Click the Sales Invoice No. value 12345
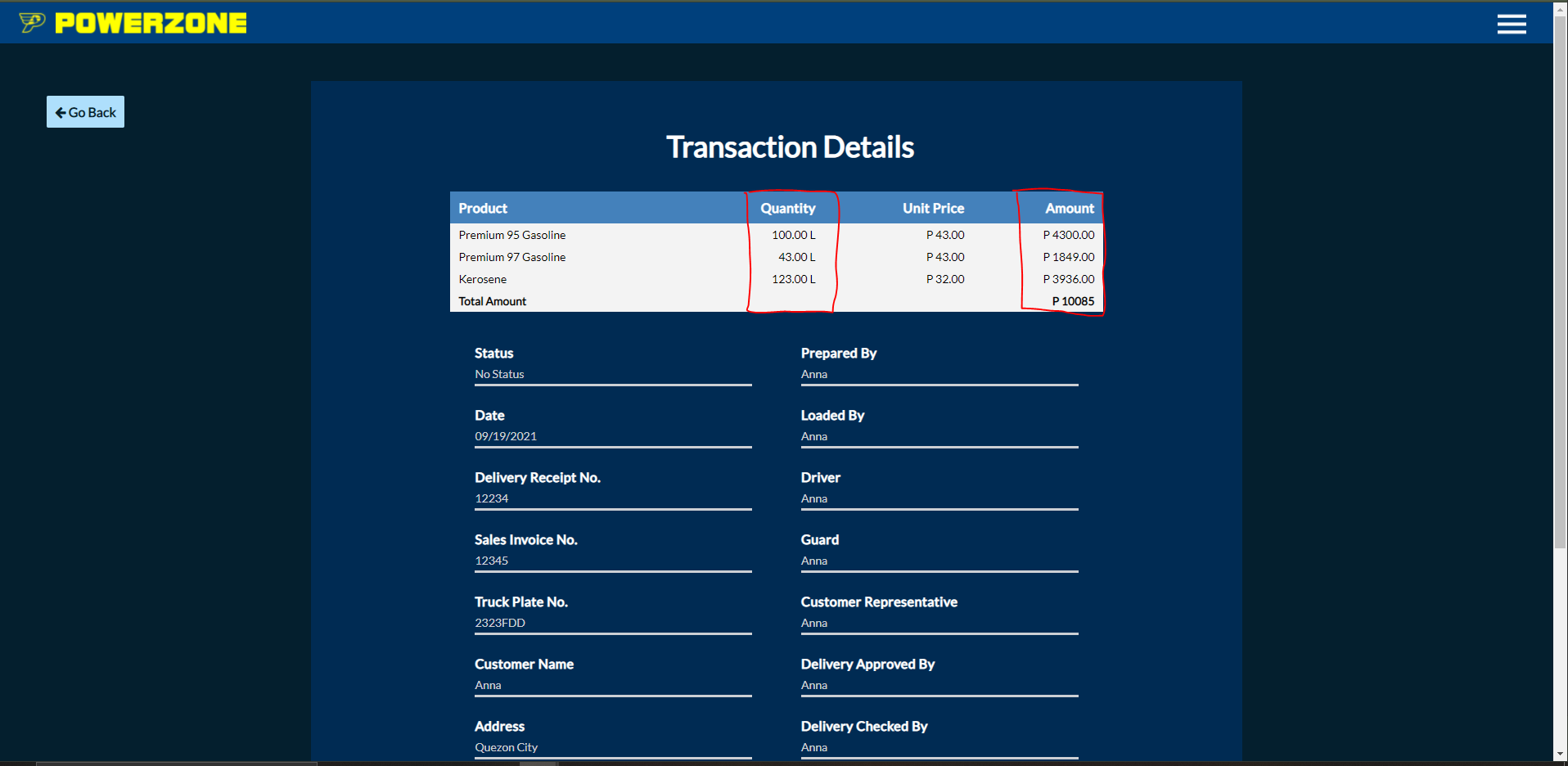The height and width of the screenshot is (766, 1568). coord(491,561)
